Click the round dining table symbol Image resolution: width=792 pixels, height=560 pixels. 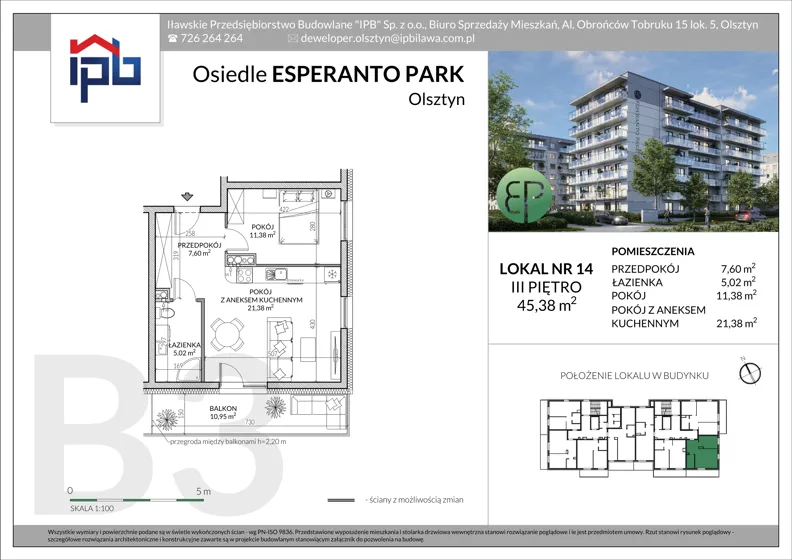click(227, 334)
